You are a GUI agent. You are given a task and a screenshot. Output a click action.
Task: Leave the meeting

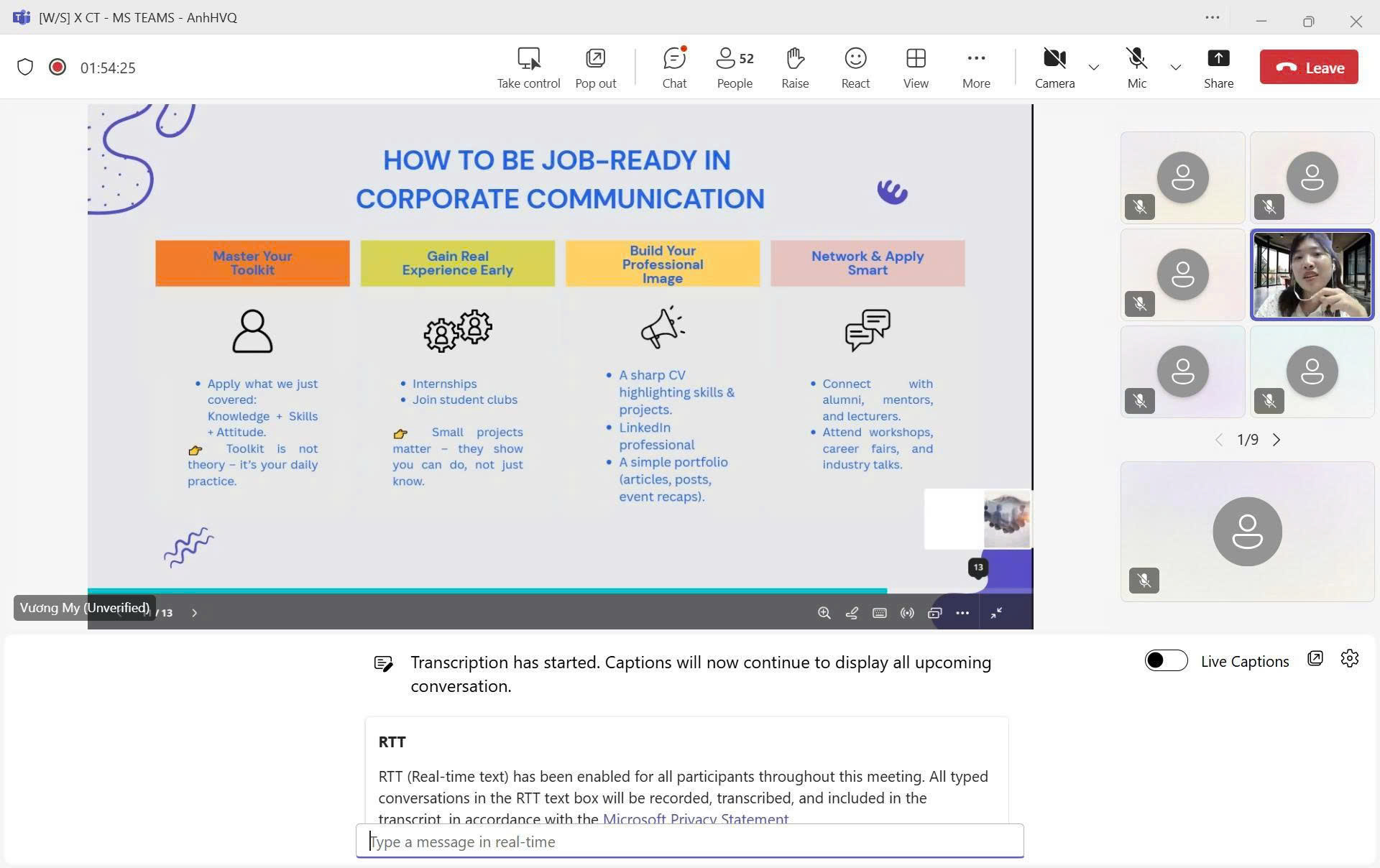click(x=1309, y=68)
